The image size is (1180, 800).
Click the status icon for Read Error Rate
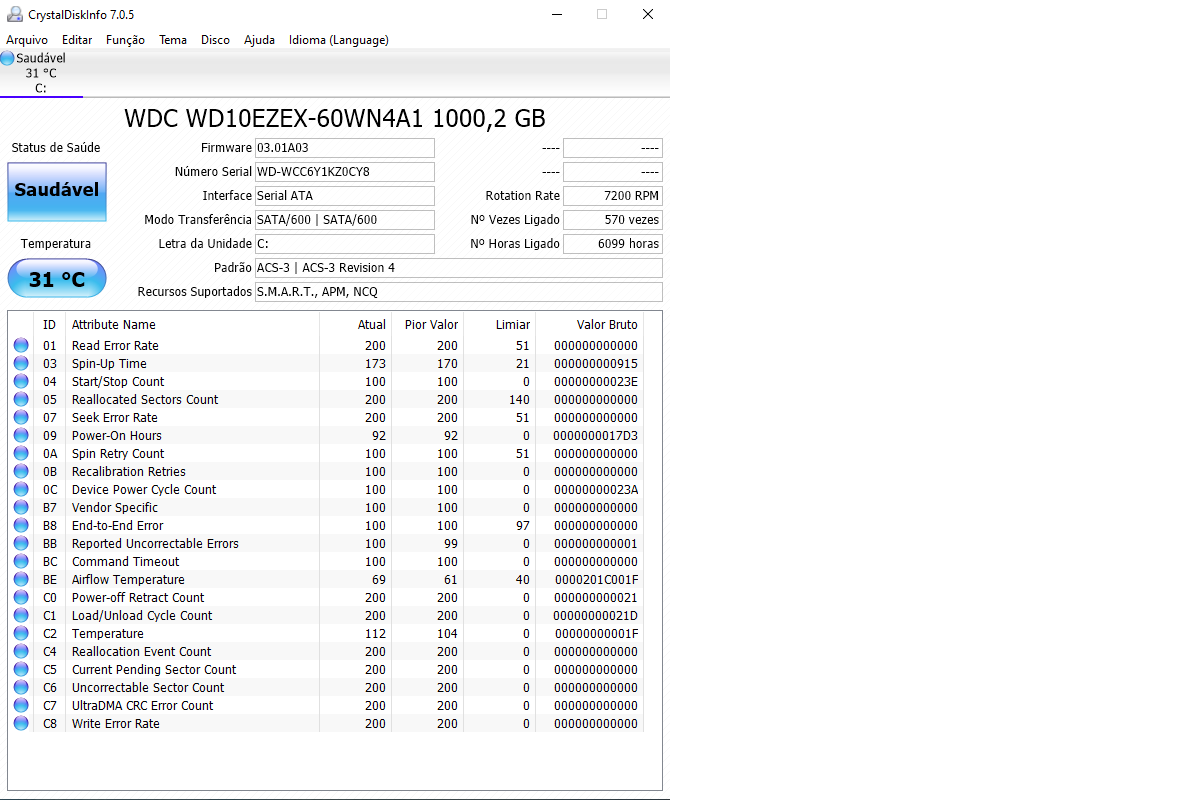(21, 345)
